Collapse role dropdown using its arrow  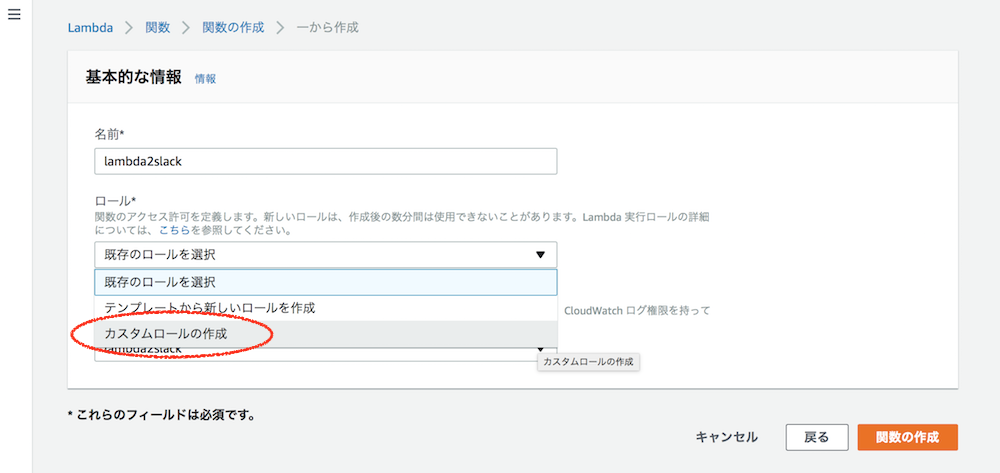pos(540,255)
